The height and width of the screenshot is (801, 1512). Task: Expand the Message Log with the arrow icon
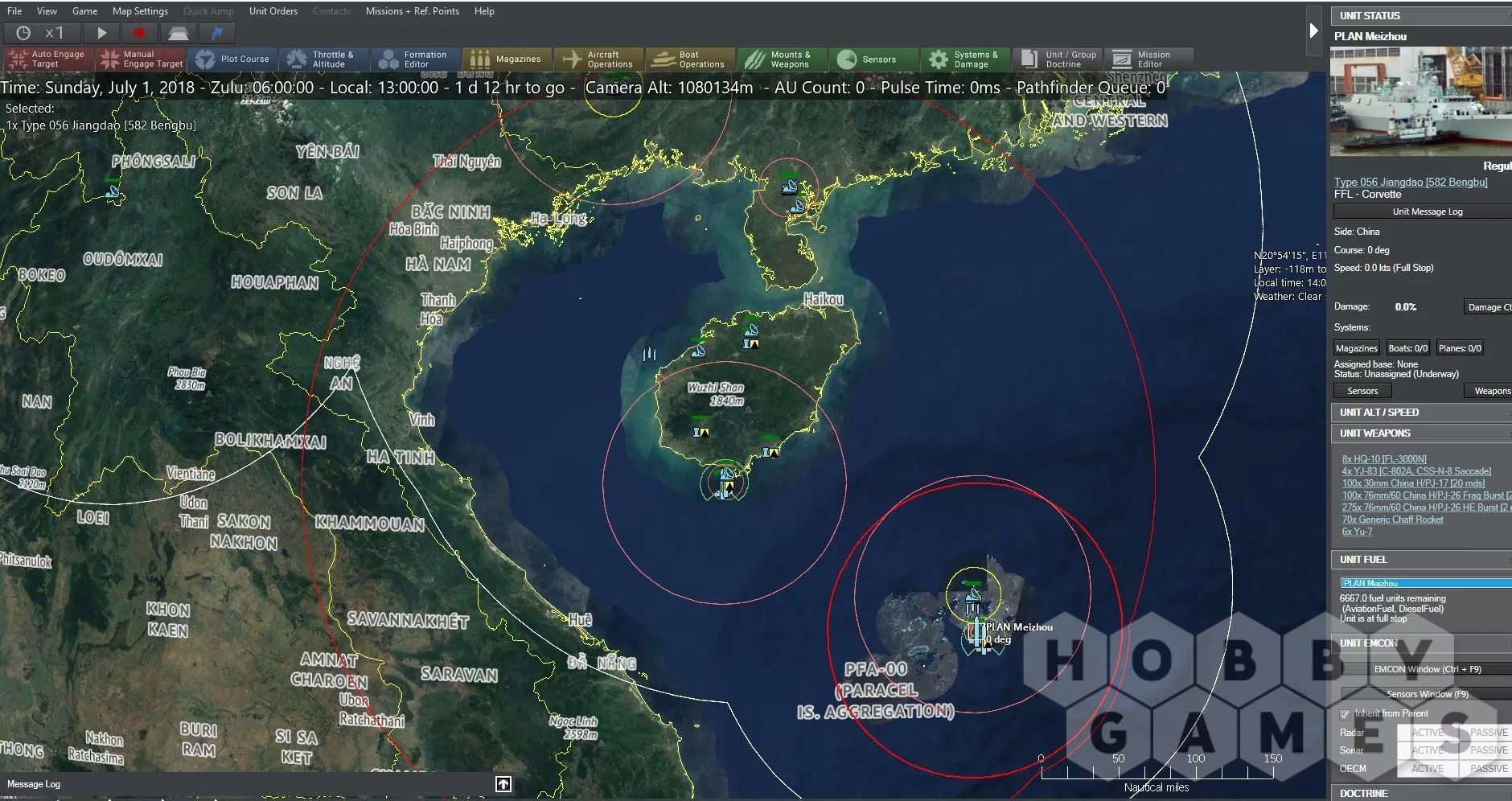click(x=503, y=784)
